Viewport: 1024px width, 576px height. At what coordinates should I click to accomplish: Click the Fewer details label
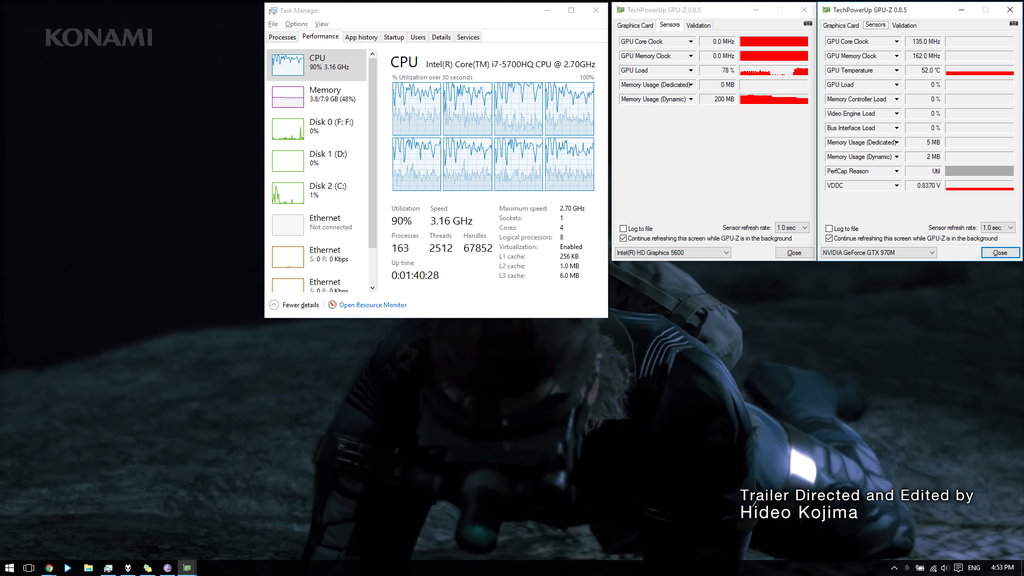click(300, 305)
